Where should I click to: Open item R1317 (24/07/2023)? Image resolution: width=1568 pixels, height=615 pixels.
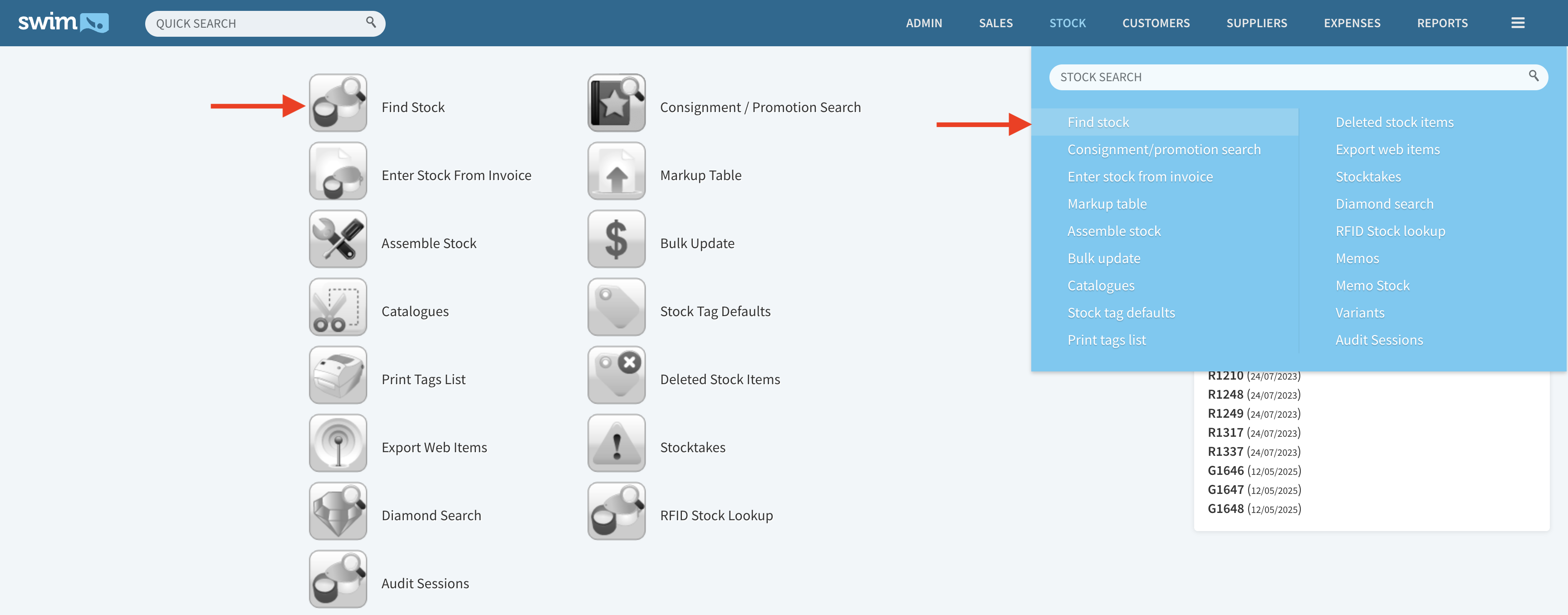point(1254,433)
